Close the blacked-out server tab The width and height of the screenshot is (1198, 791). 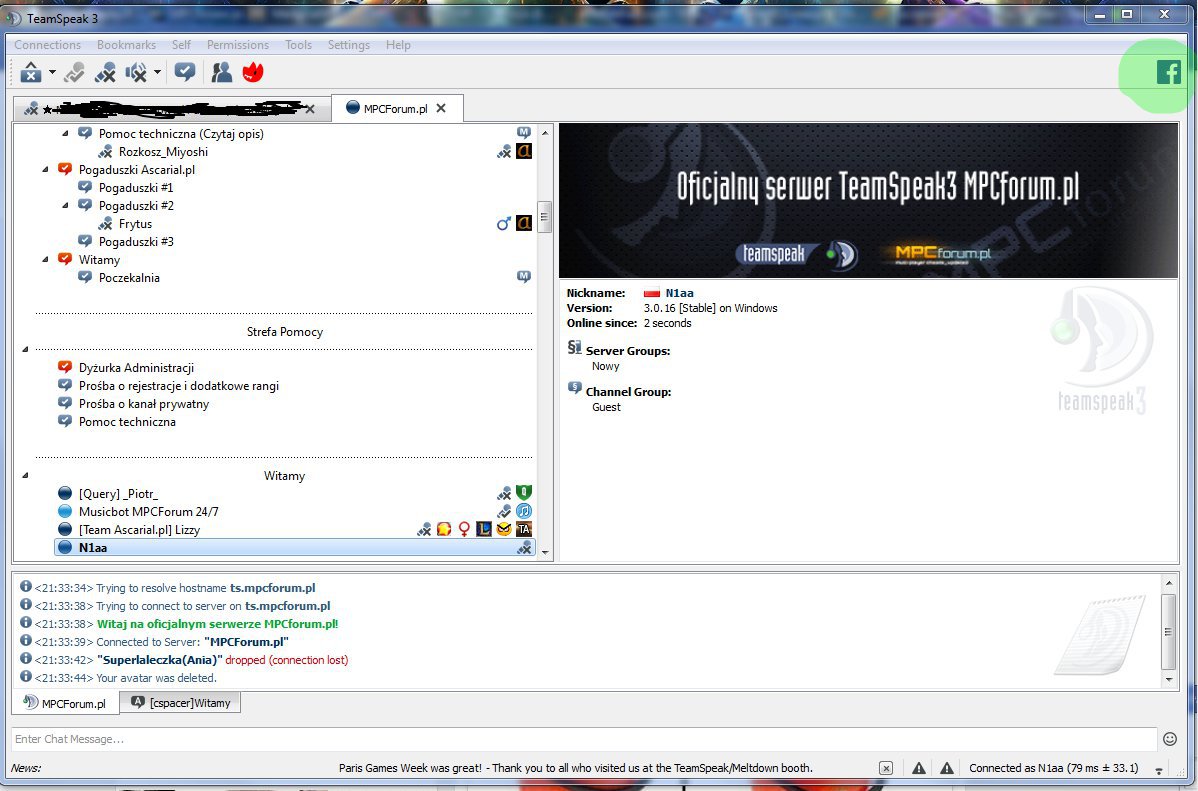point(310,109)
